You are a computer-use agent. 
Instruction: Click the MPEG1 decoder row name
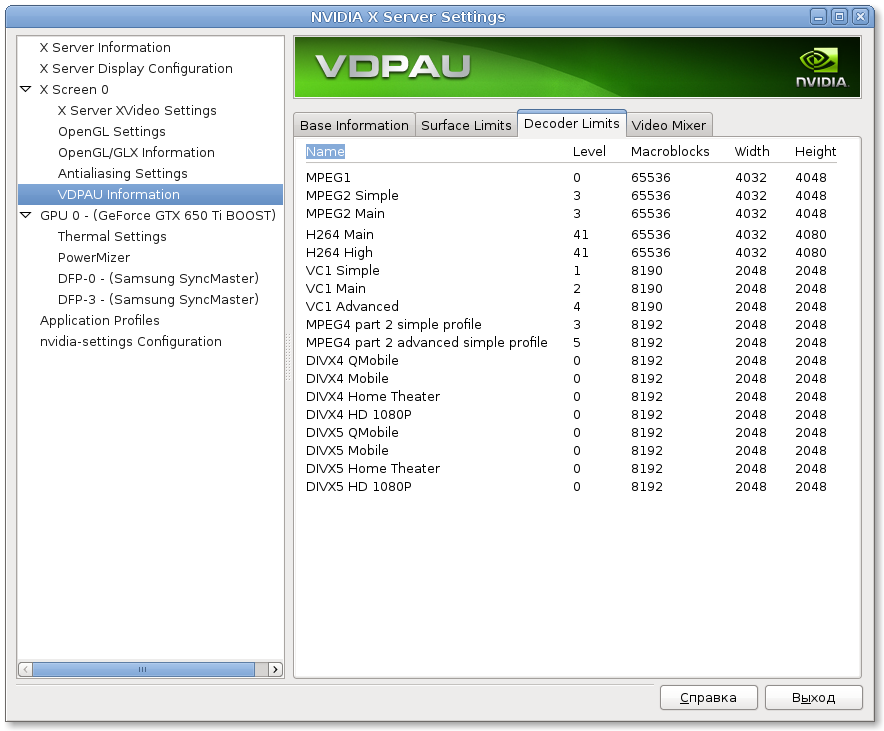pyautogui.click(x=328, y=178)
